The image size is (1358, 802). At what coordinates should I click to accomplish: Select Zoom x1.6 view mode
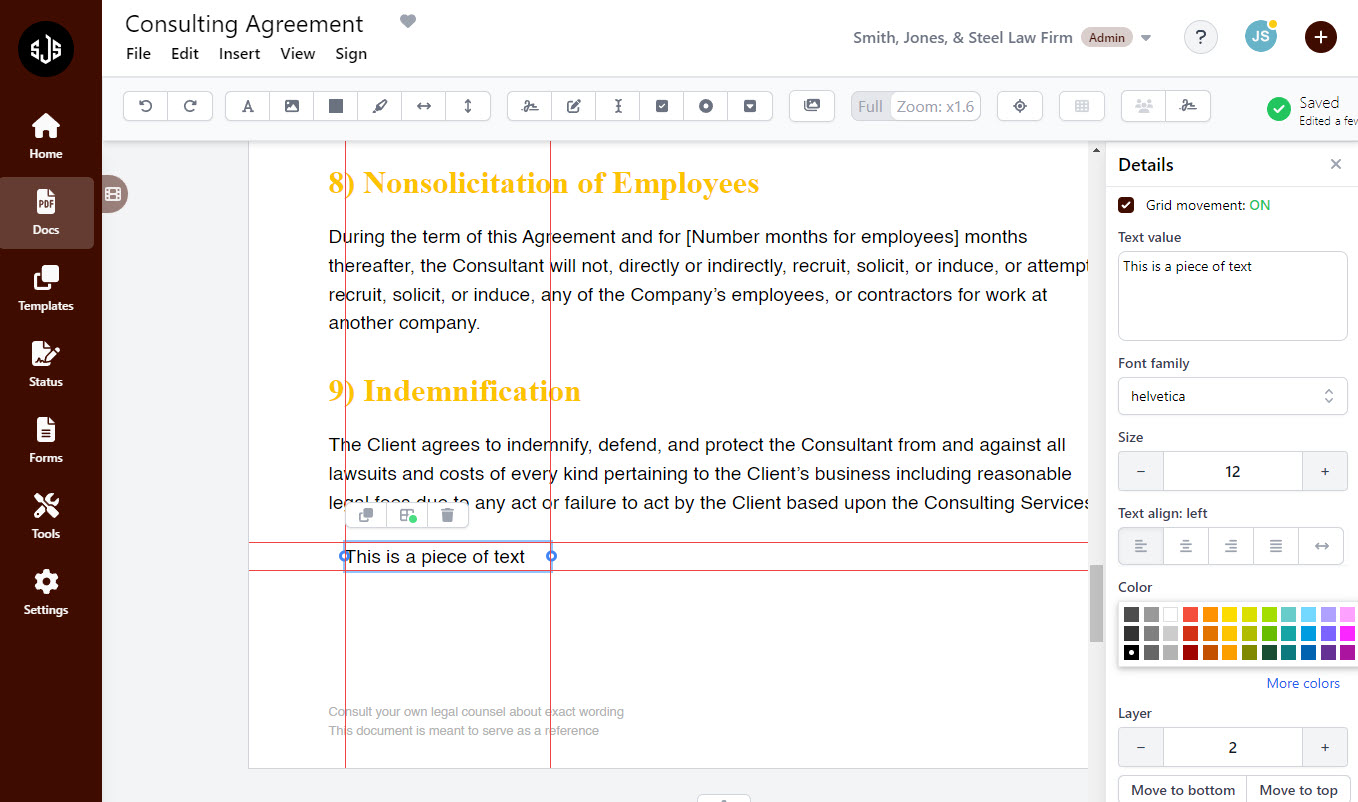point(935,106)
